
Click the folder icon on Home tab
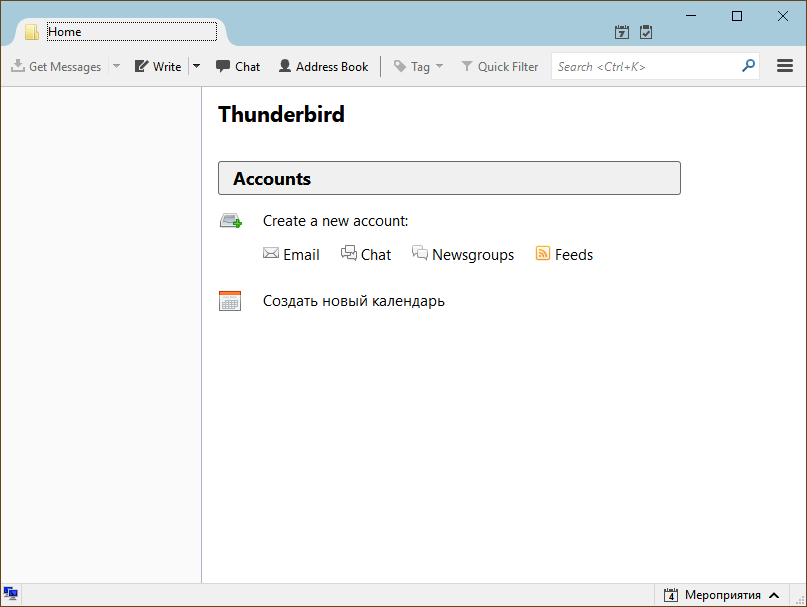coord(32,32)
